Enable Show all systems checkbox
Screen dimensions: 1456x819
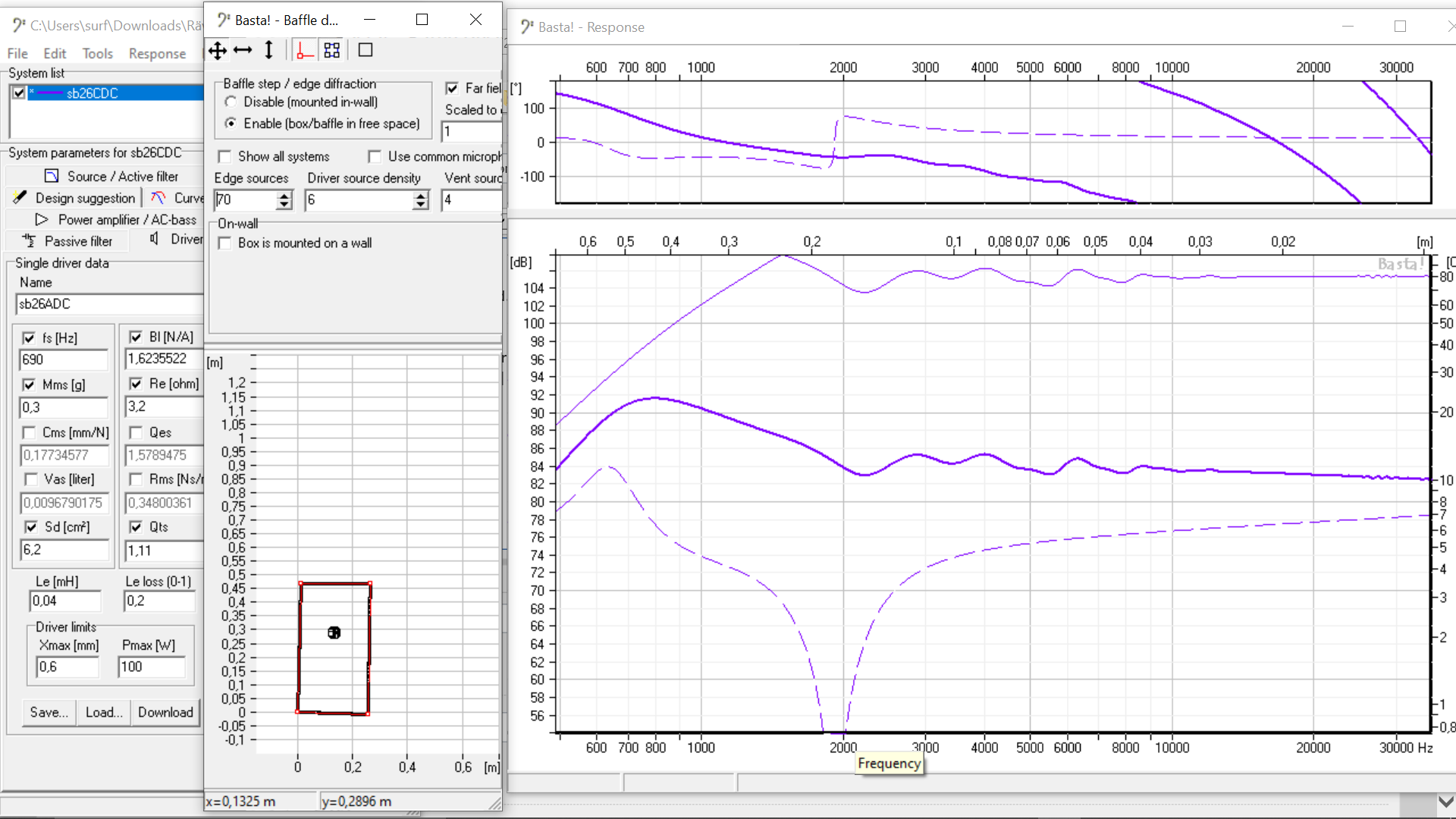(224, 156)
